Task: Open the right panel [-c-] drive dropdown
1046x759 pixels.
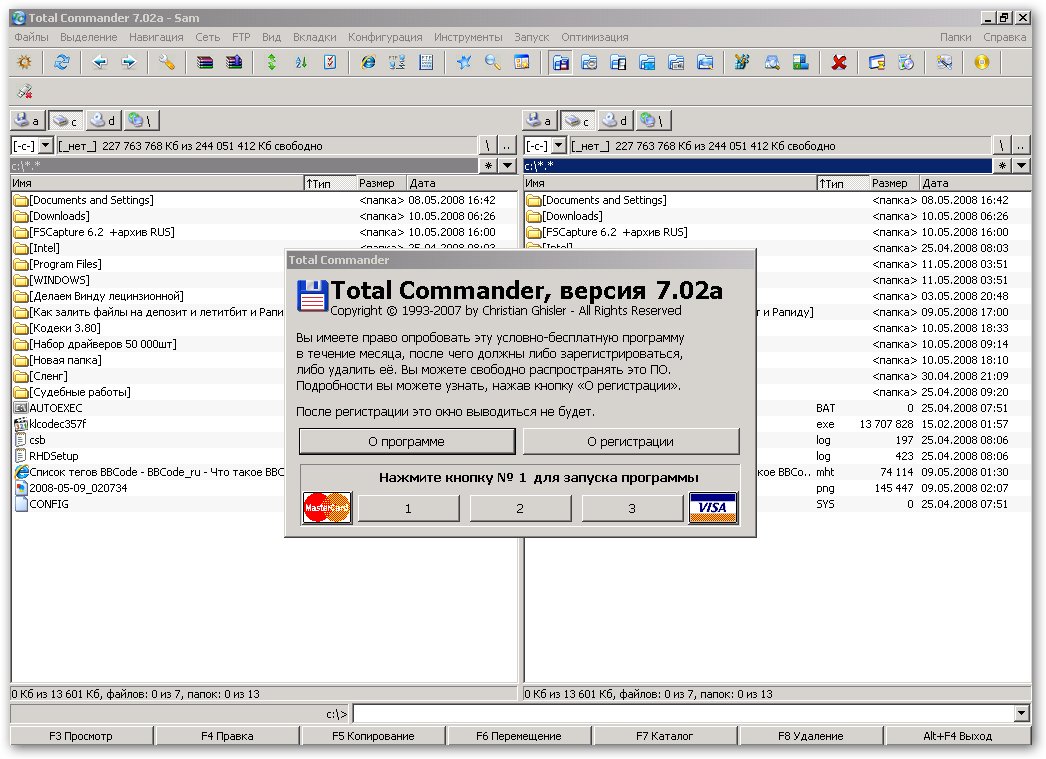Action: click(x=559, y=145)
